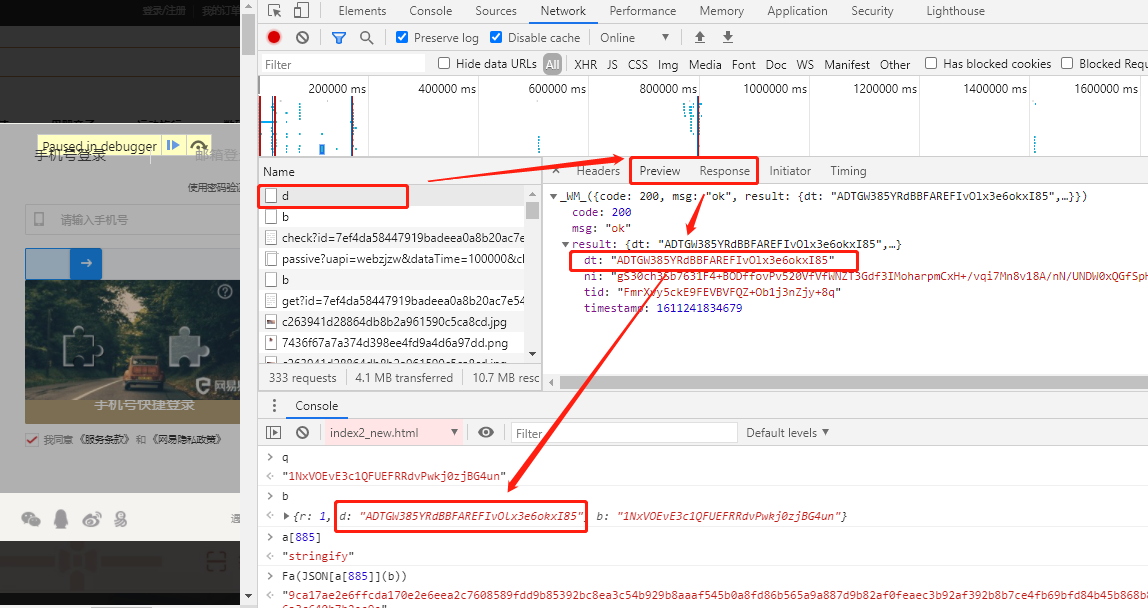Select the passive?uapi=webzjzw request
1148x608 pixels.
tap(393, 259)
